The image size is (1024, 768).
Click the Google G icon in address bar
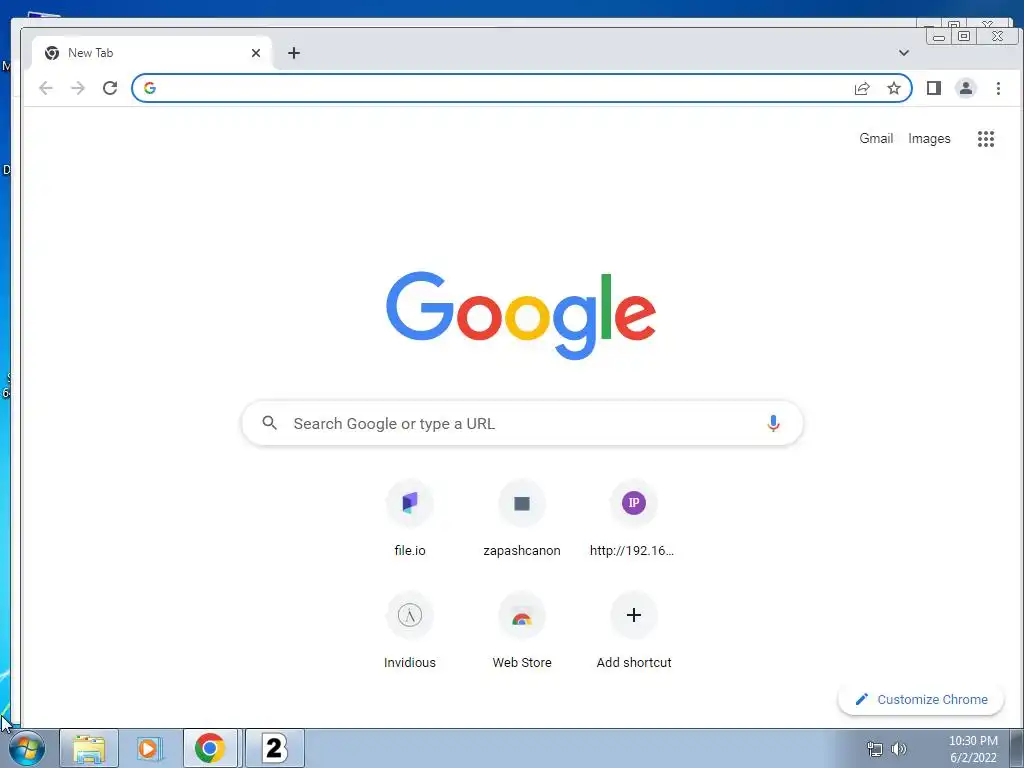(x=150, y=88)
